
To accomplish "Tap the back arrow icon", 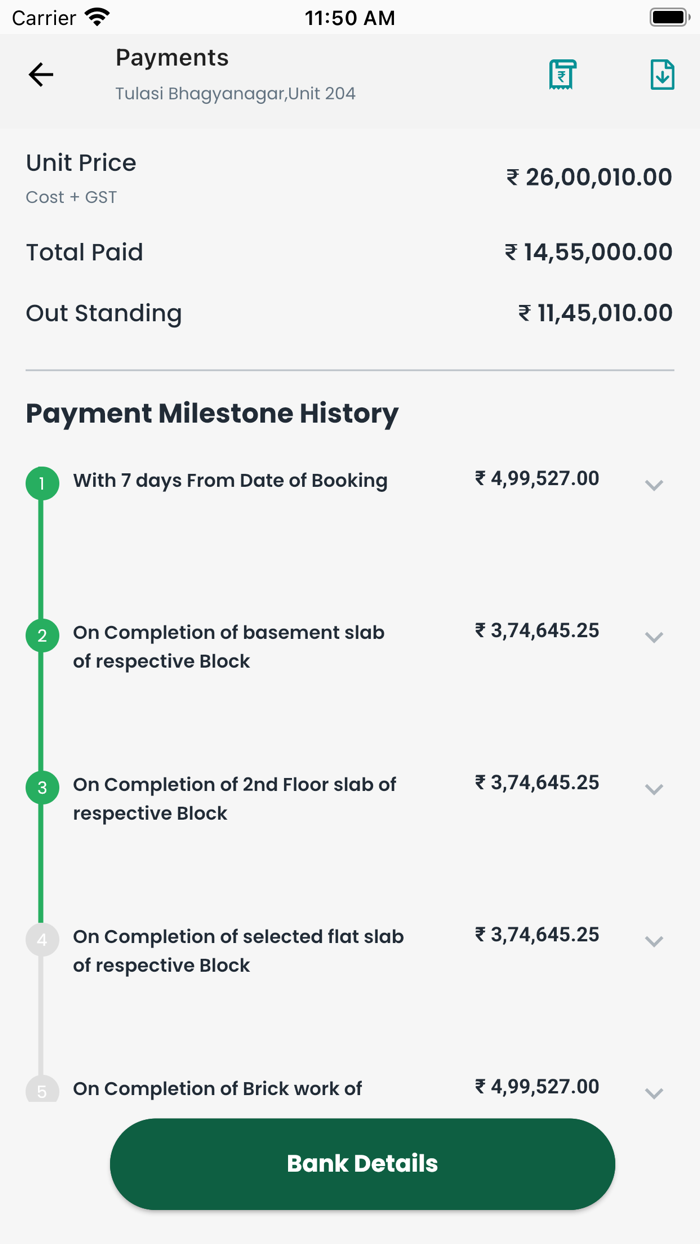I will pyautogui.click(x=41, y=74).
